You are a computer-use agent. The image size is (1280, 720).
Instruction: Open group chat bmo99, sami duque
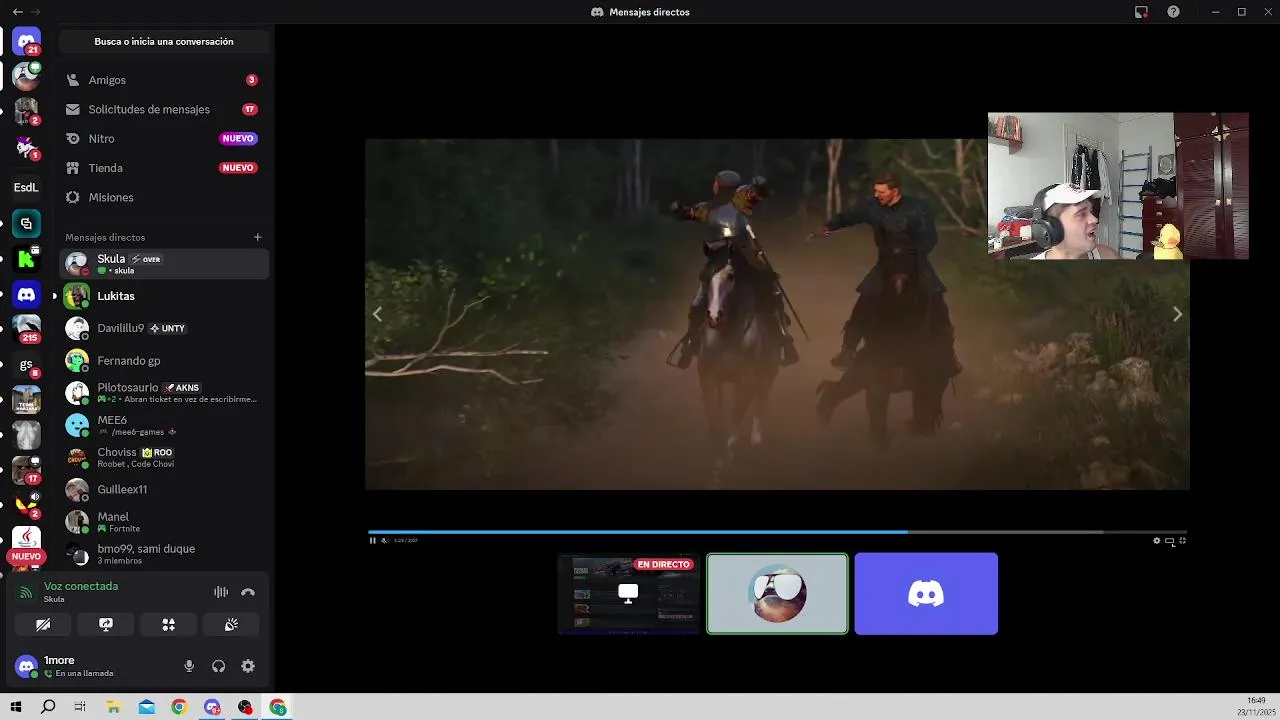click(163, 553)
